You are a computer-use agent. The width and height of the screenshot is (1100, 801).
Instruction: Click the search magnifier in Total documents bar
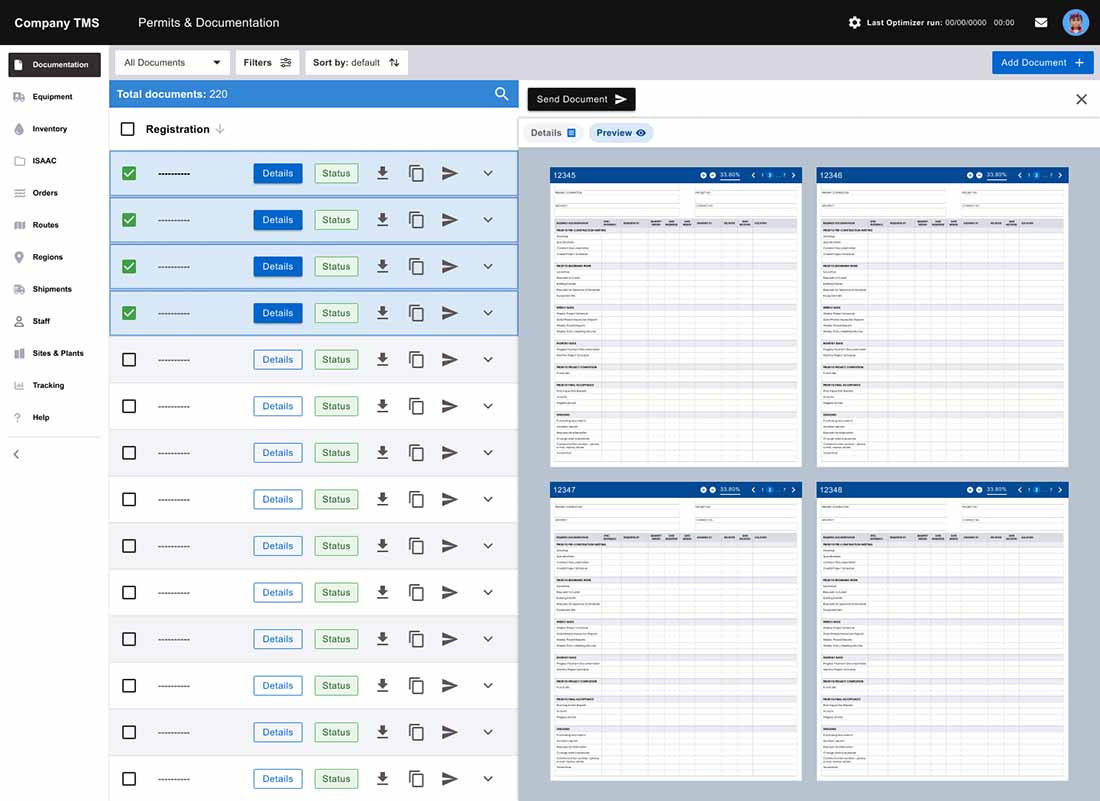tap(501, 94)
